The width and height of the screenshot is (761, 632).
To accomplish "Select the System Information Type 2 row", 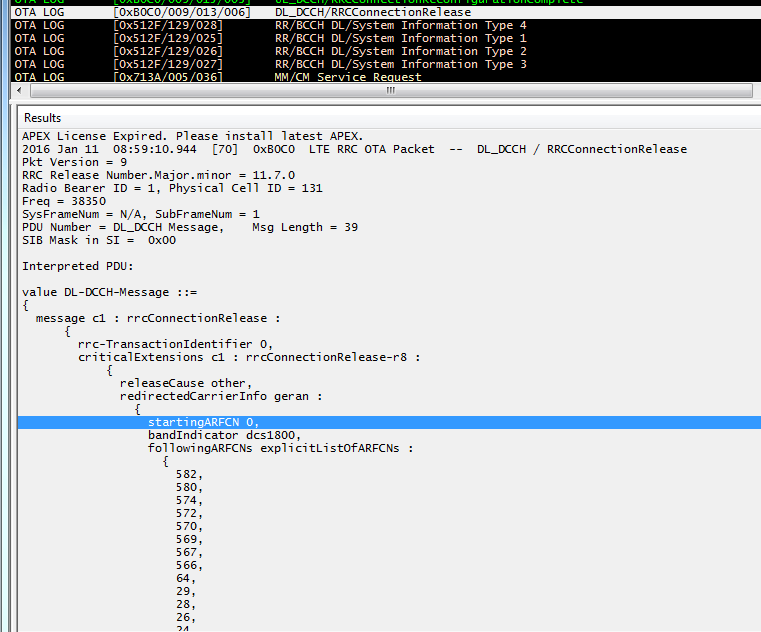I will click(x=386, y=51).
